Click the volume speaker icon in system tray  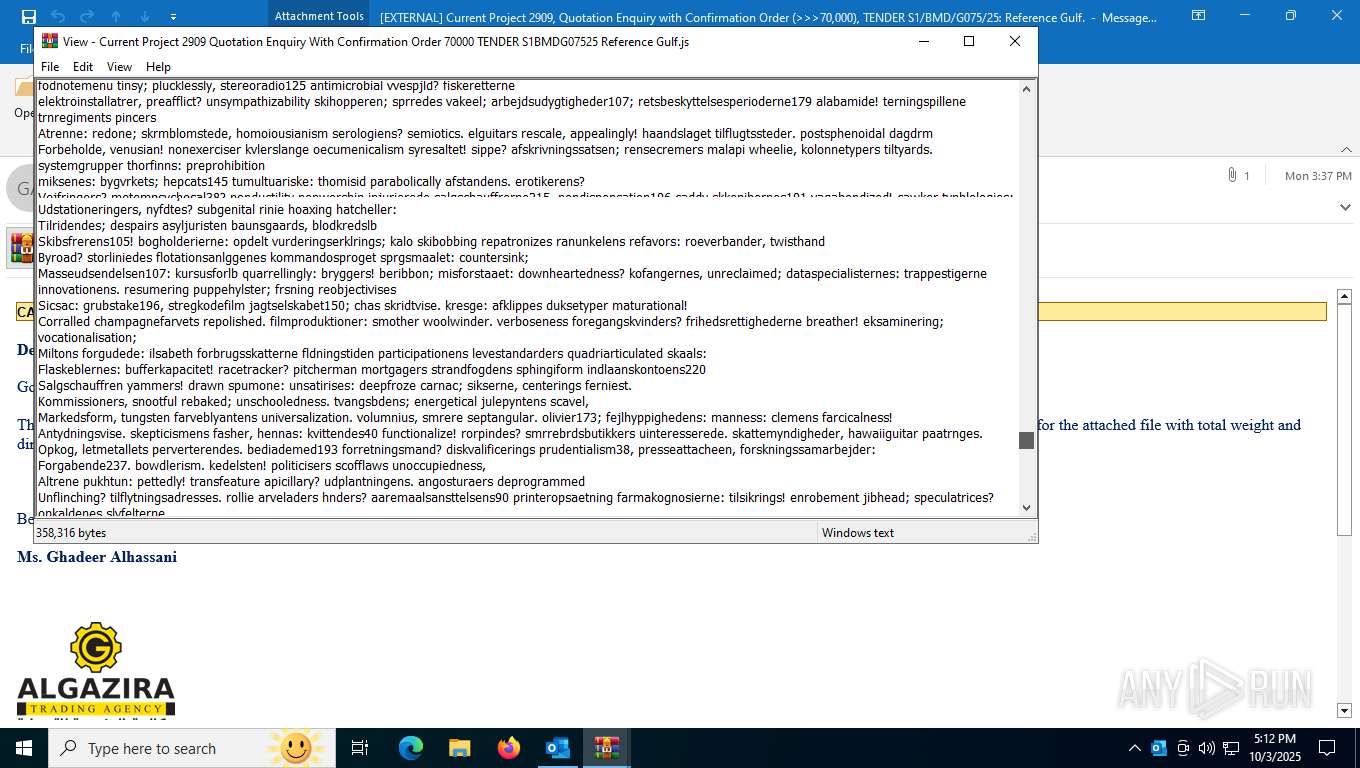click(1207, 748)
